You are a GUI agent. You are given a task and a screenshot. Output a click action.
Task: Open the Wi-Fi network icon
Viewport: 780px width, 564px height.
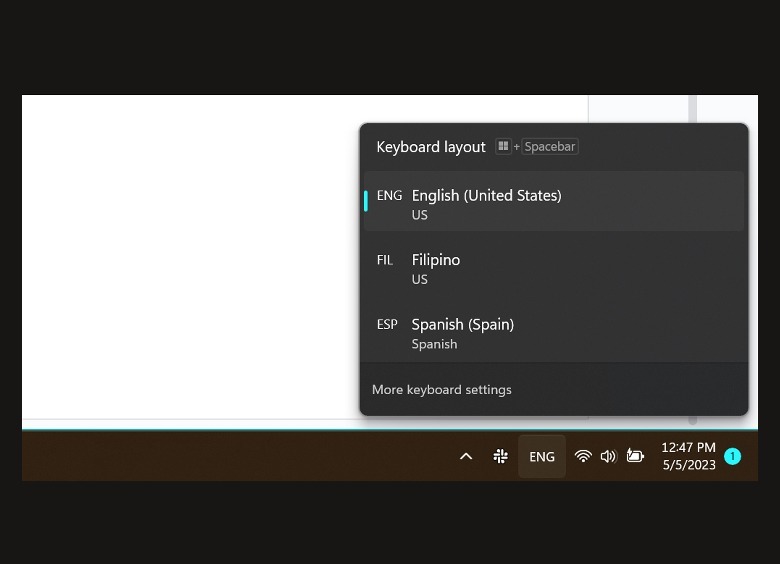(583, 457)
